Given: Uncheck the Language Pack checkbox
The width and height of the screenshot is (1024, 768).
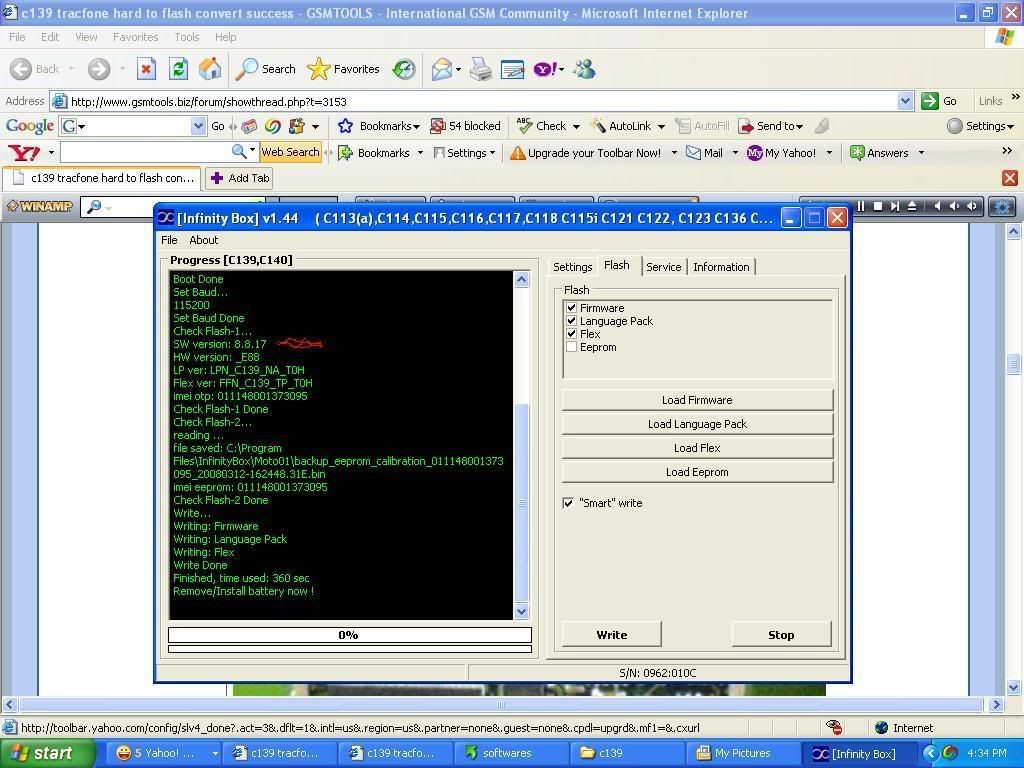Looking at the screenshot, I should [x=571, y=321].
